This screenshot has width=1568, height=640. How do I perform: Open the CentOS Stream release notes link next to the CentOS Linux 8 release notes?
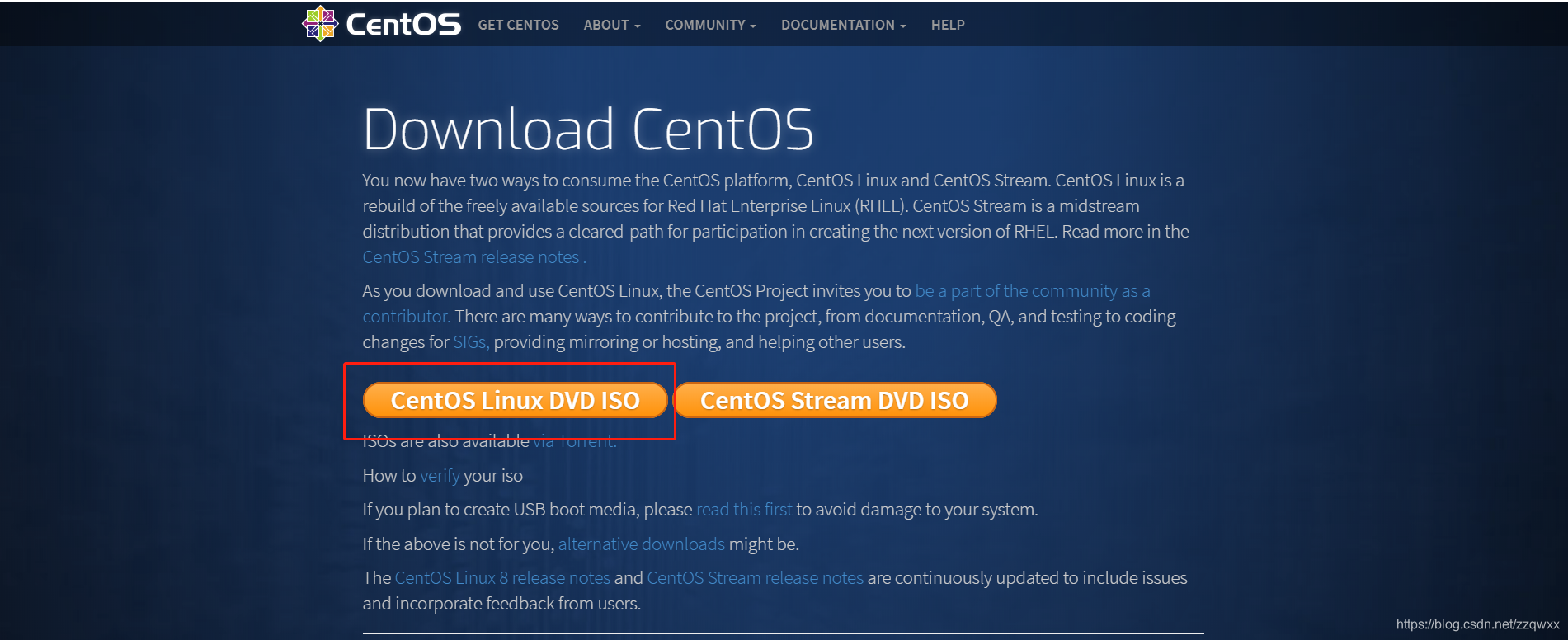755,578
